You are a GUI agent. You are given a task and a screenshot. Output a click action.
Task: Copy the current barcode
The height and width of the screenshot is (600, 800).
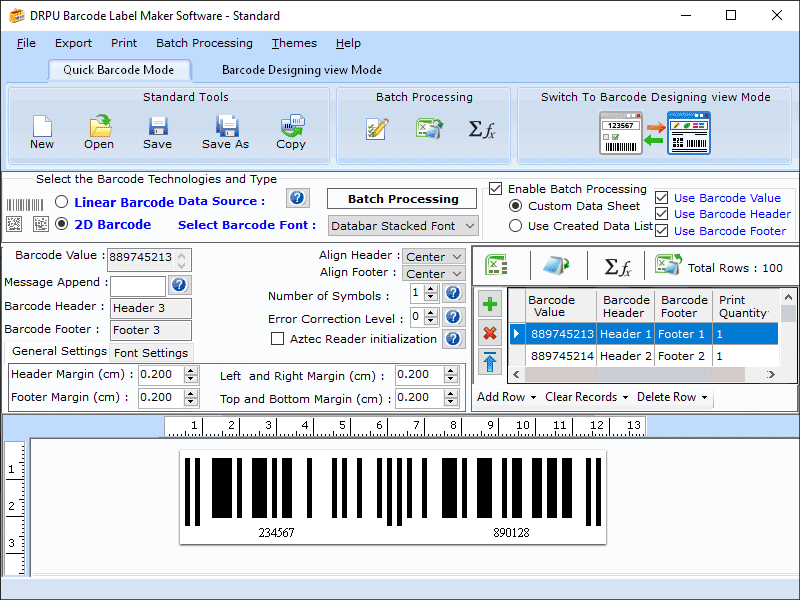pyautogui.click(x=290, y=130)
